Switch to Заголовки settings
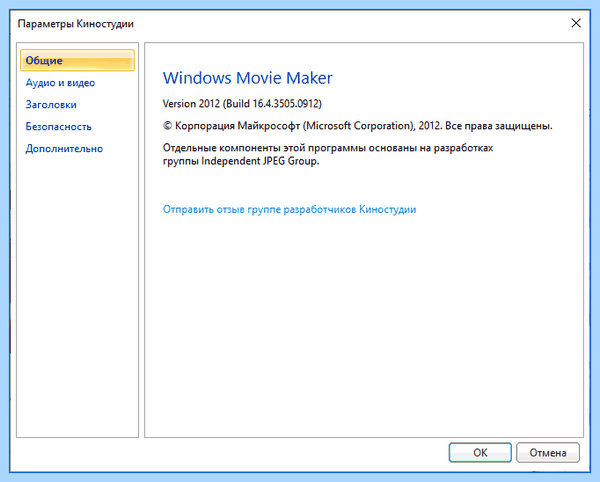This screenshot has height=482, width=600. point(51,104)
